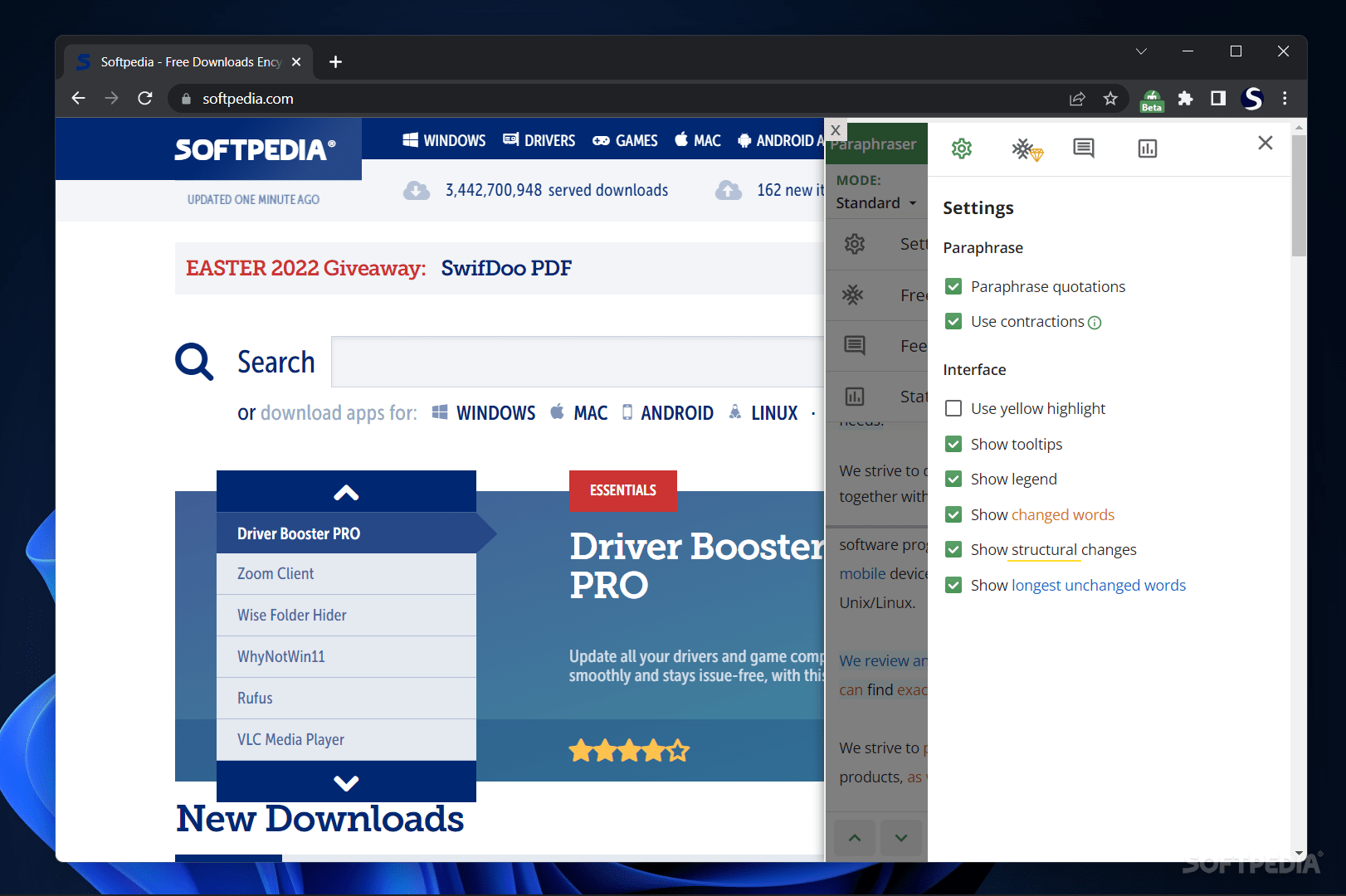Click the Softpedia search magnifier icon
This screenshot has height=896, width=1346.
[x=193, y=362]
